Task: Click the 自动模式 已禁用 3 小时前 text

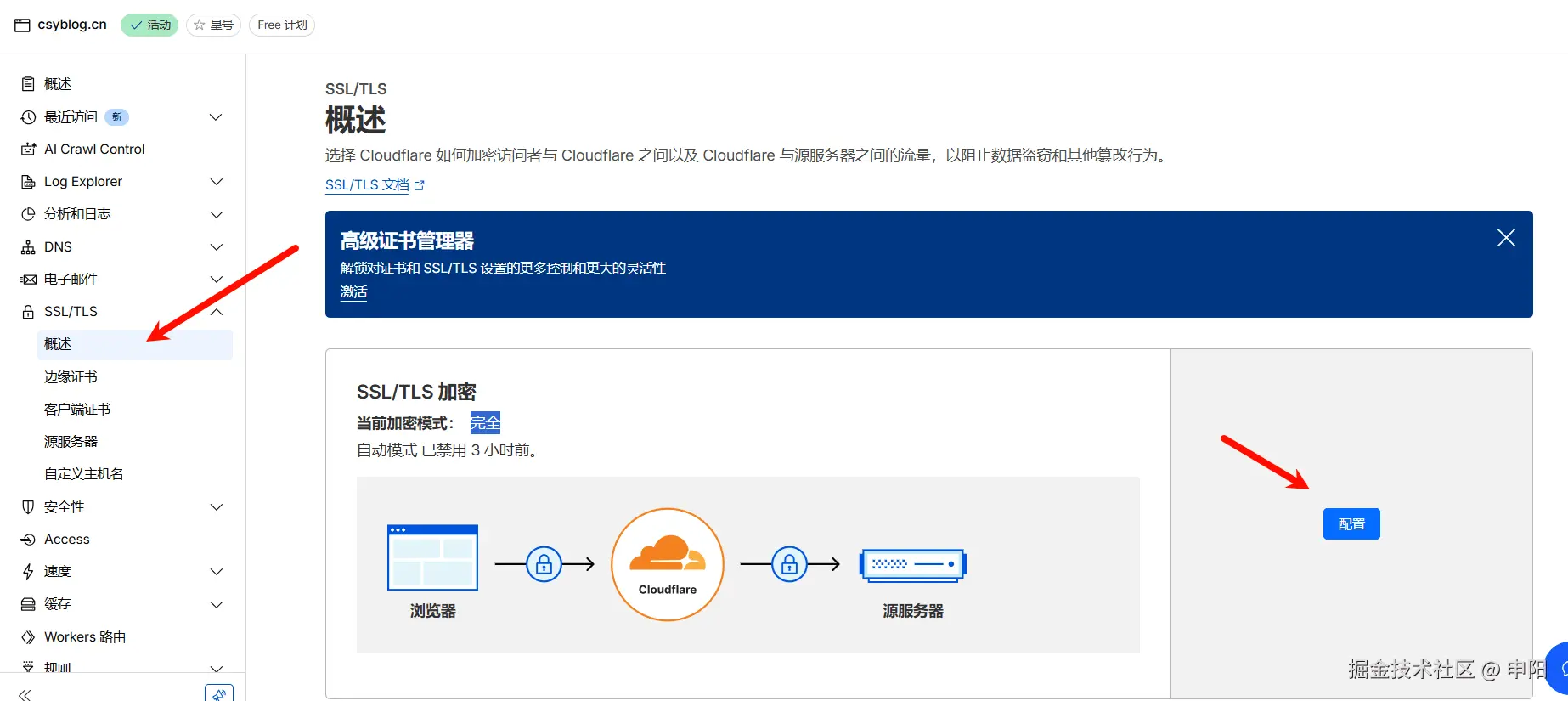Action: pyautogui.click(x=448, y=450)
